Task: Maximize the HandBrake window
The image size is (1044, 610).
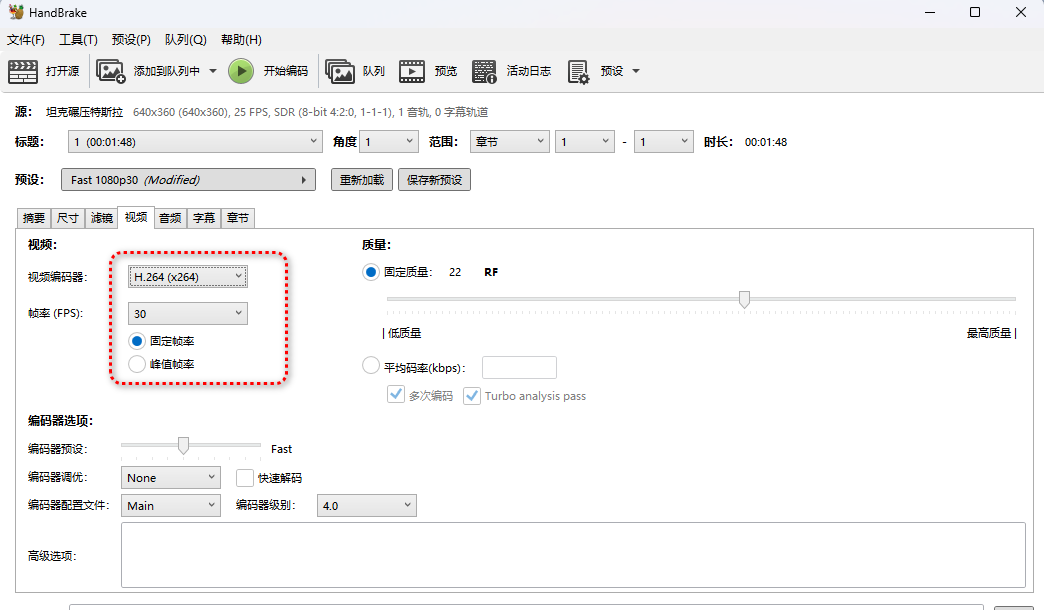Action: (975, 12)
